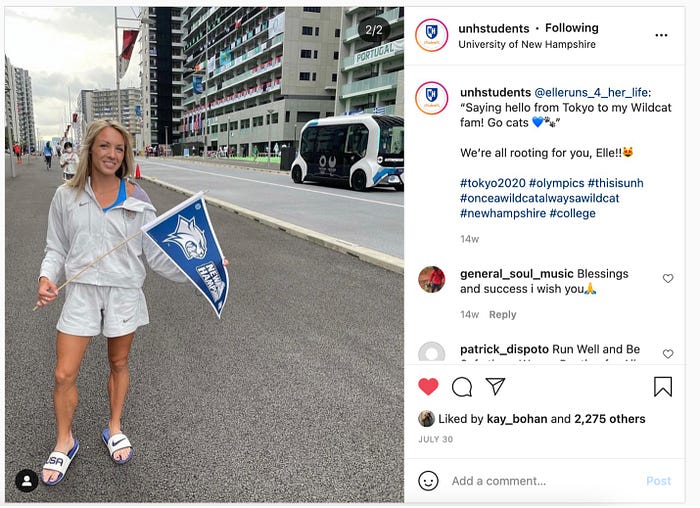Click the Post comment button
The width and height of the screenshot is (700, 508).
point(658,481)
